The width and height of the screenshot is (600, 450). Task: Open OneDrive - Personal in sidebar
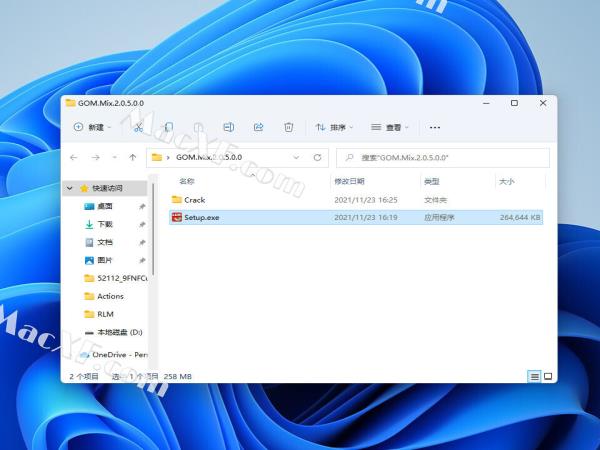point(114,355)
